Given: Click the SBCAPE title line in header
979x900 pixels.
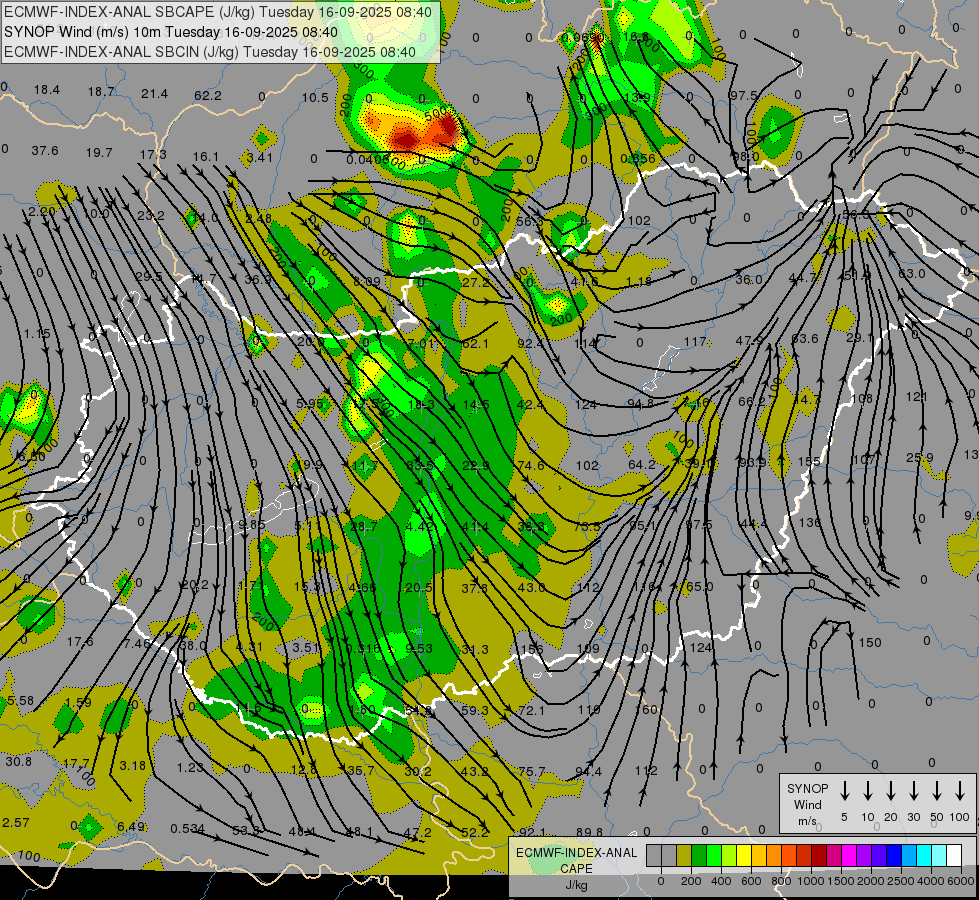Looking at the screenshot, I should pos(217,11).
